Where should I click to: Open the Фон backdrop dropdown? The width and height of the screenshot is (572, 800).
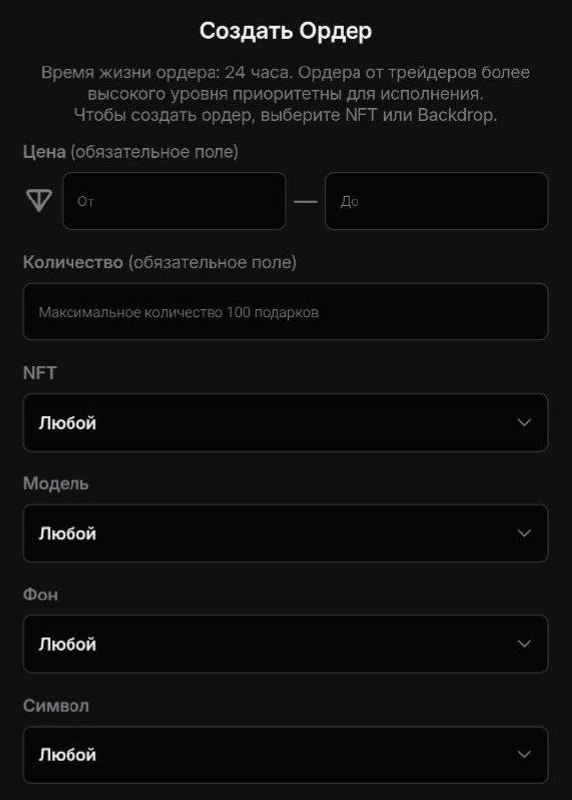pyautogui.click(x=286, y=644)
